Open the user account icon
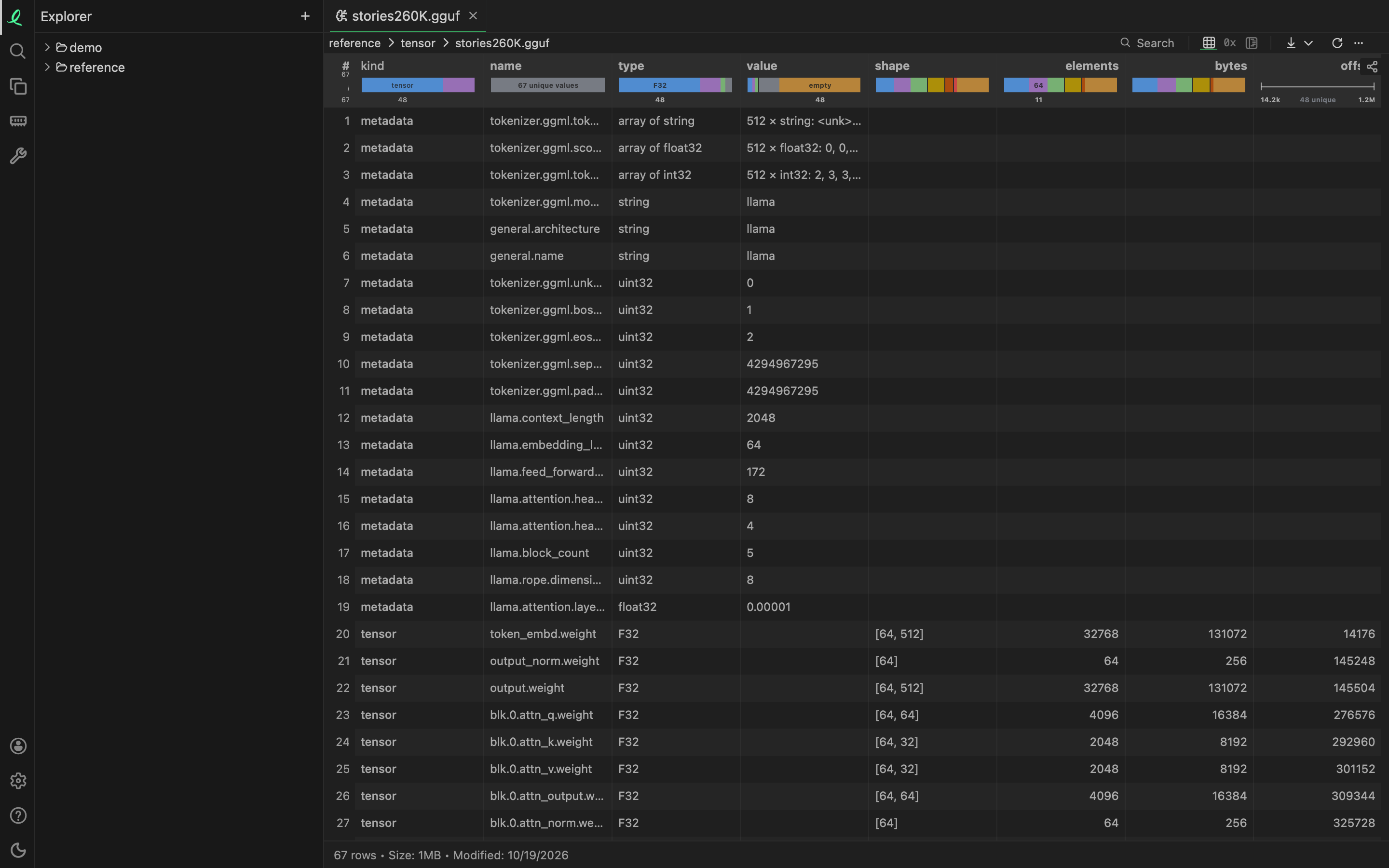1389x868 pixels. click(18, 746)
